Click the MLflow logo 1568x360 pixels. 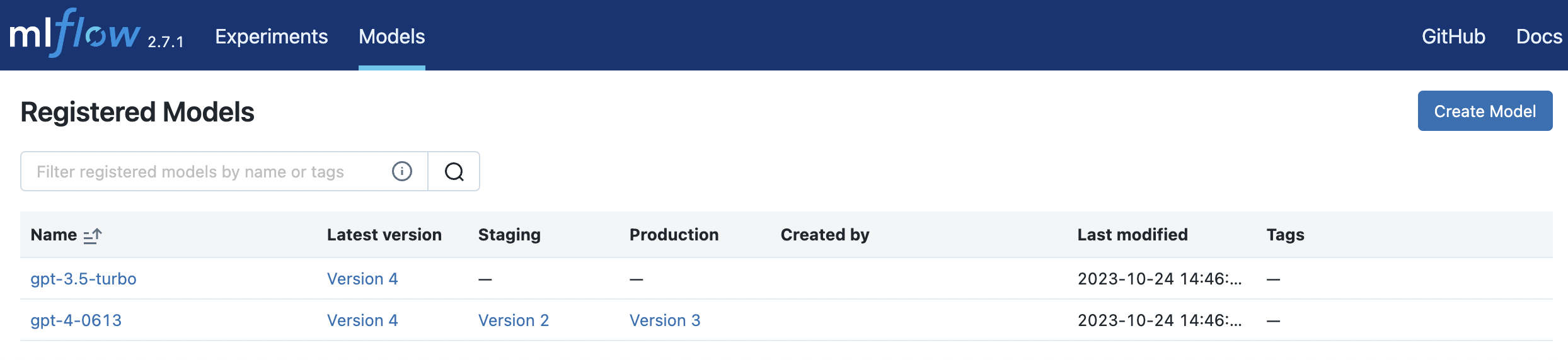(x=74, y=33)
